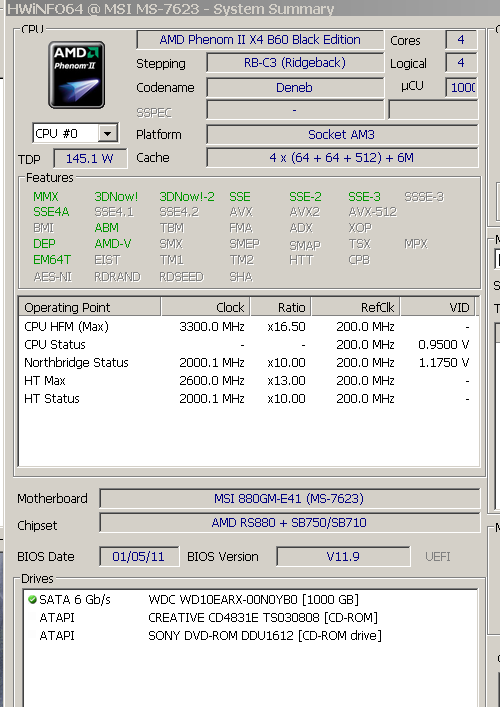This screenshot has height=707, width=500.
Task: Select the CPU HFM (Max) row
Action: point(248,326)
